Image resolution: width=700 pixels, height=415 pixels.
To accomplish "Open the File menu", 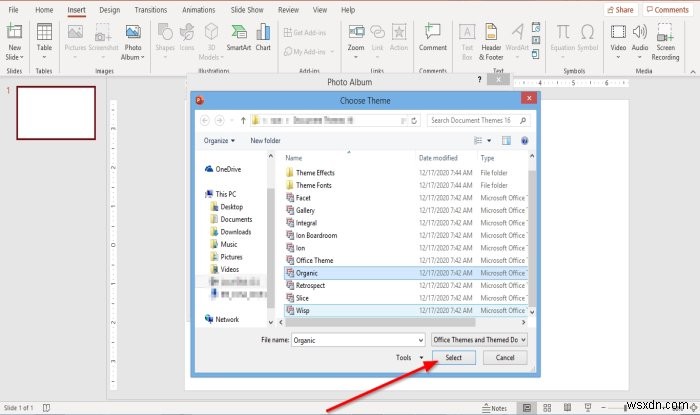I will click(x=13, y=9).
